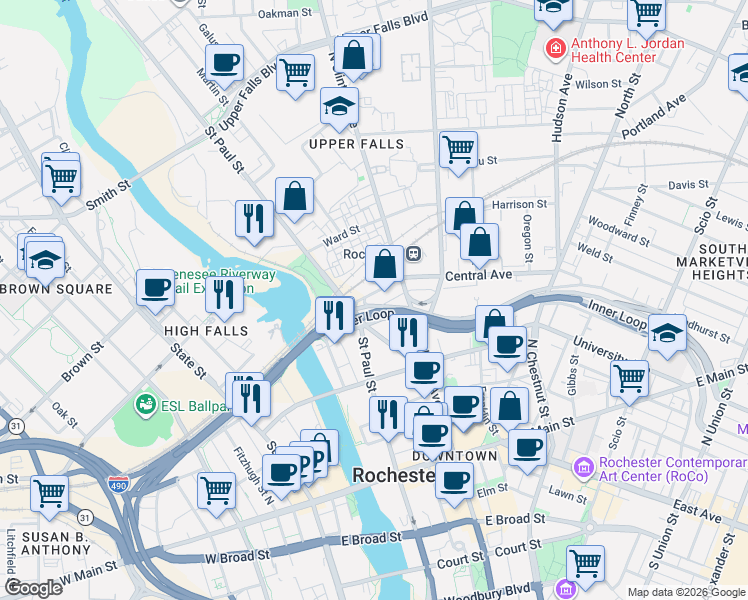Click the 'ESL Ballpark' text label
Image resolution: width=748 pixels, height=600 pixels.
tap(196, 406)
